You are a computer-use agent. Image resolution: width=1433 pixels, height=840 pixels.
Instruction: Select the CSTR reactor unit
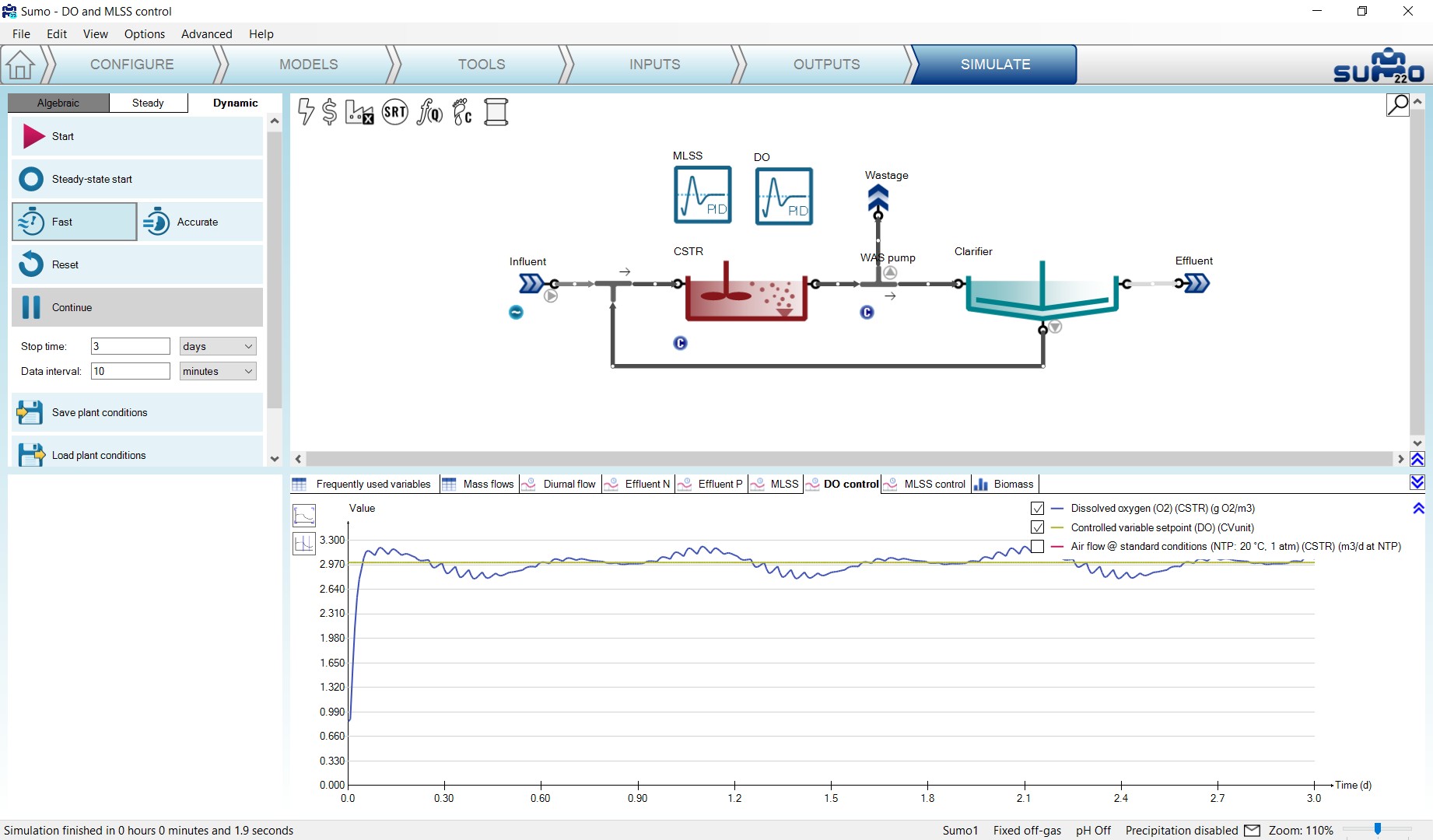(746, 292)
